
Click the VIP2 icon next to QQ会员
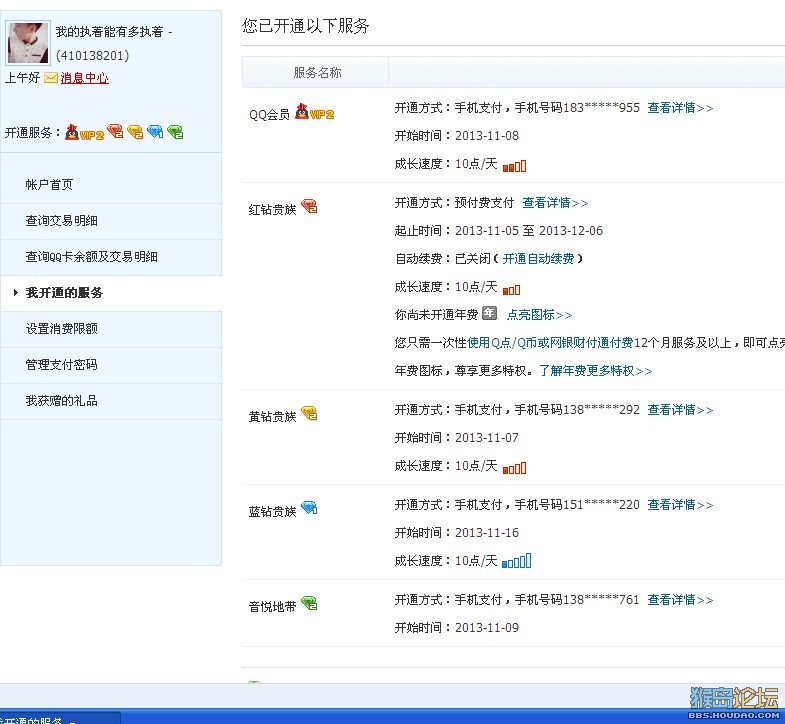click(314, 112)
